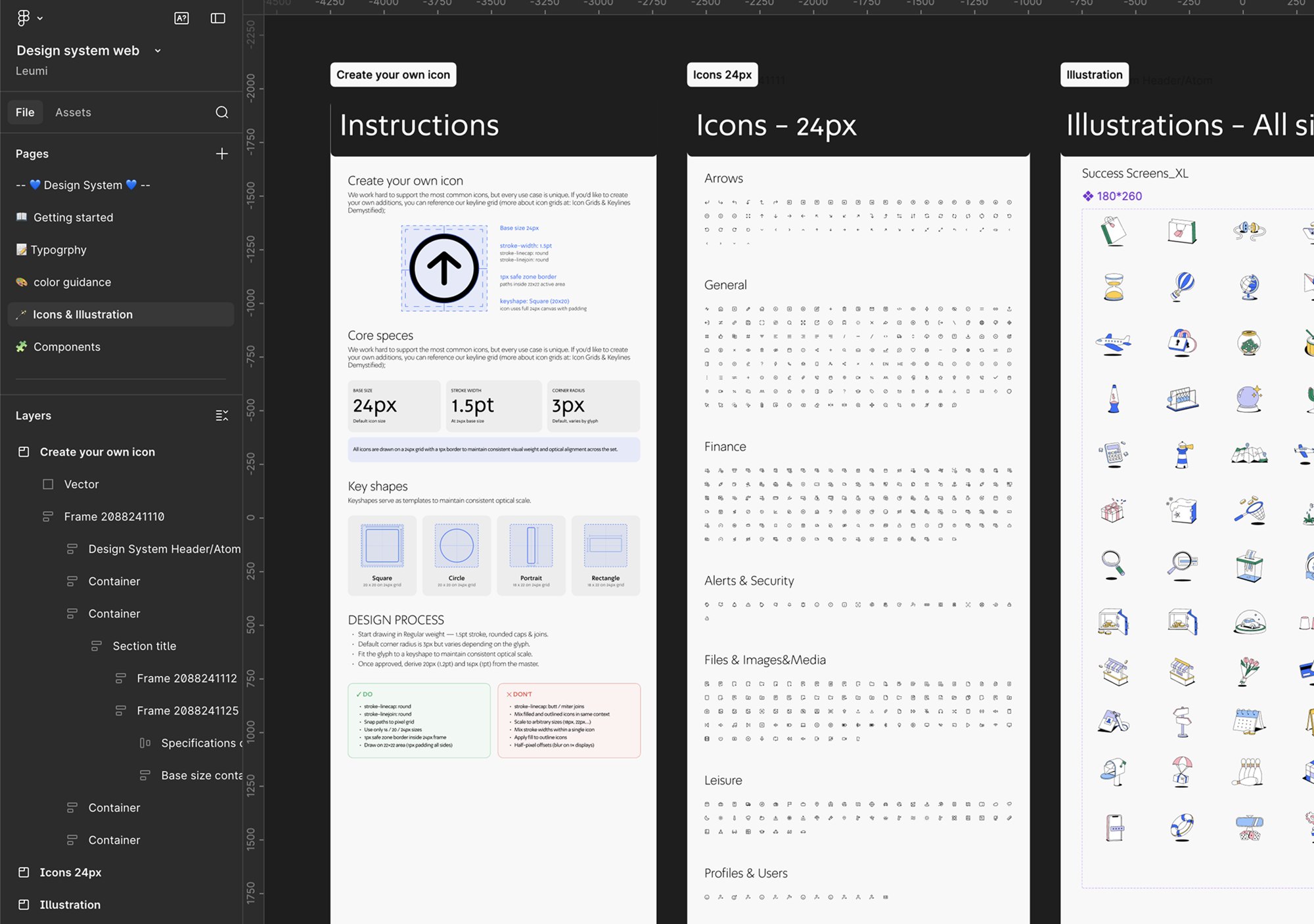Click the missing fonts A? icon
Viewport: 1314px width, 924px height.
pyautogui.click(x=181, y=18)
